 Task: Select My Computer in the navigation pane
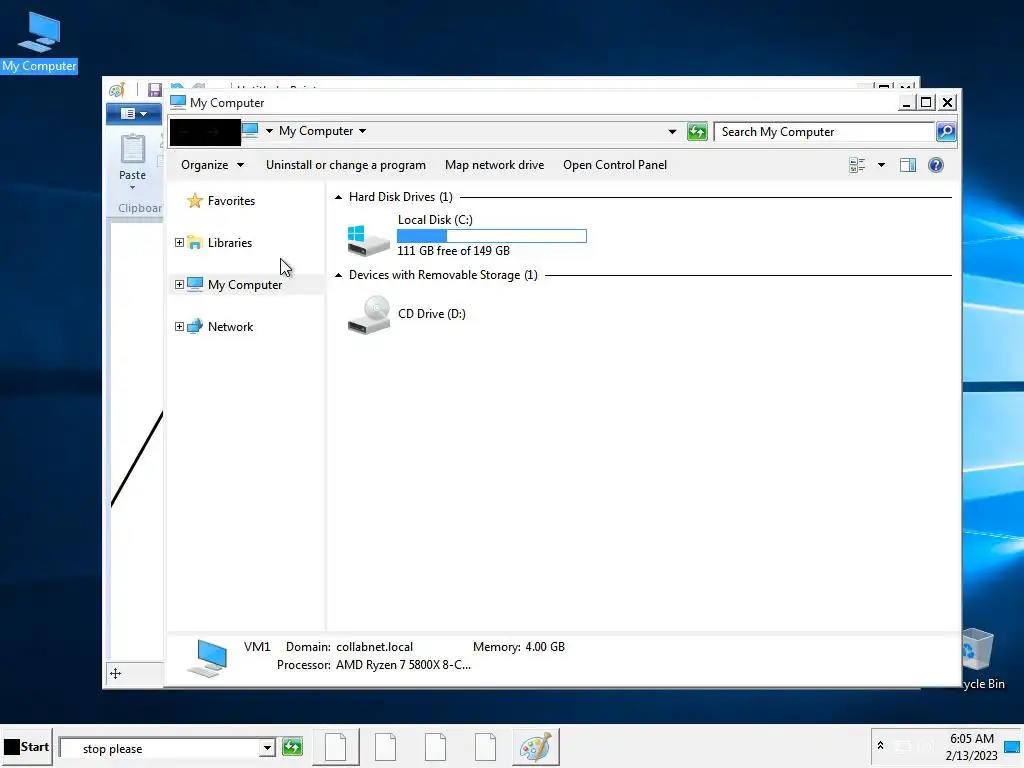[x=245, y=285]
